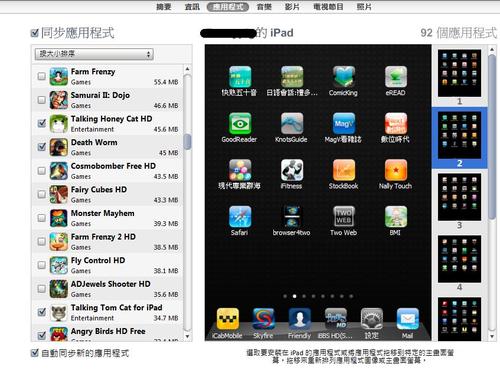The image size is (500, 380).
Task: Switch to the 照片 (Photos) tab
Action: pos(364,7)
